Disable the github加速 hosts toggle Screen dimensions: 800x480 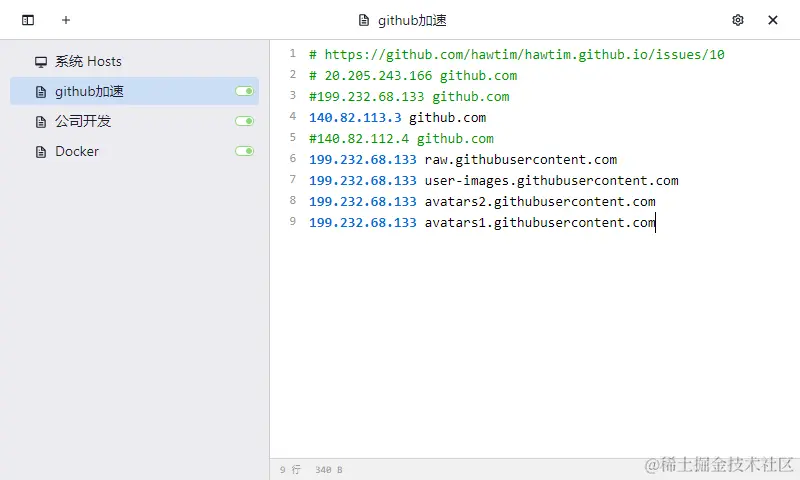pos(244,91)
